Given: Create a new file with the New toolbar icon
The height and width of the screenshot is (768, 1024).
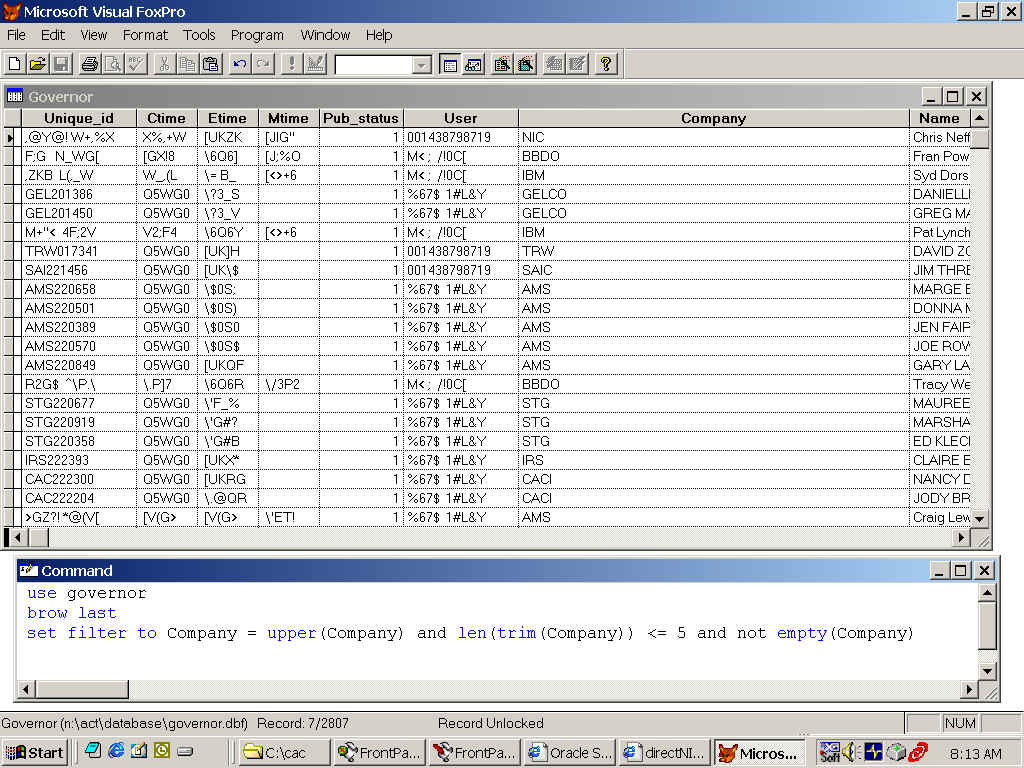Looking at the screenshot, I should [14, 64].
